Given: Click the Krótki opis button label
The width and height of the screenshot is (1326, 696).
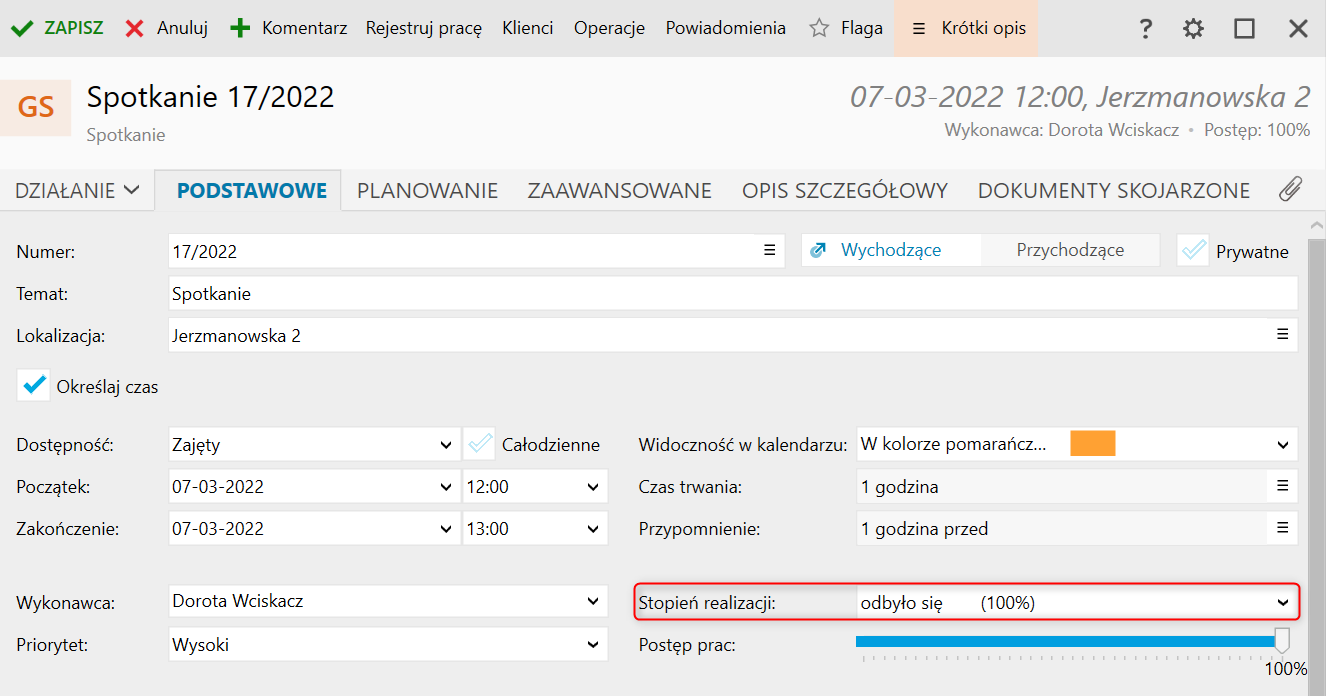Looking at the screenshot, I should pos(984,28).
